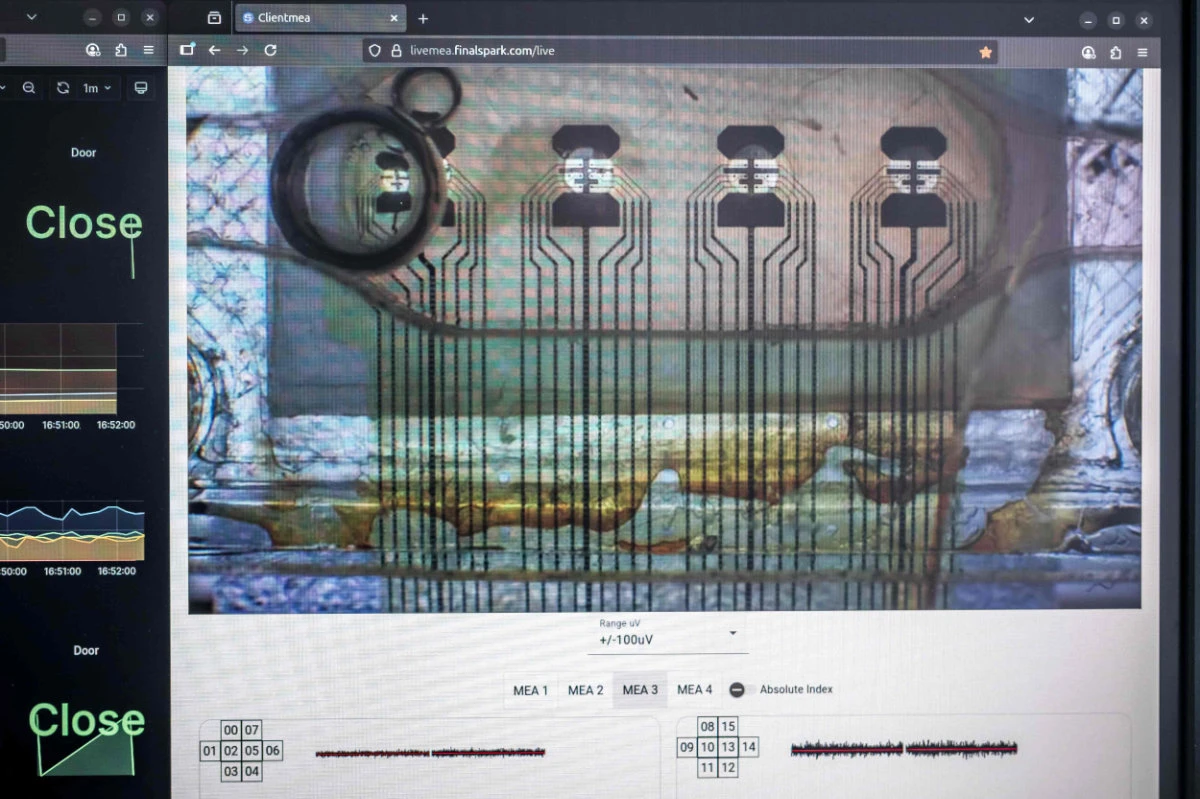Select electrode cell 14
1200x799 pixels.
coord(750,747)
